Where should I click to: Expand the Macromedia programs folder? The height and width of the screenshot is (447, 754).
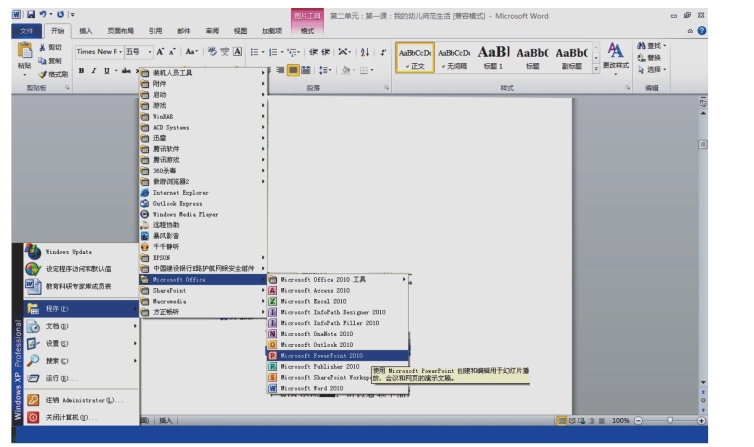pos(203,301)
